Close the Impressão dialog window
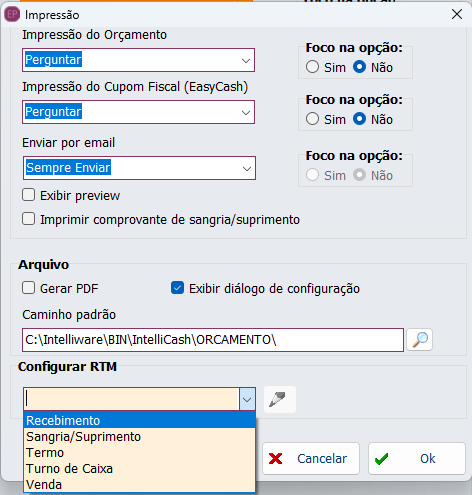 pos(457,14)
